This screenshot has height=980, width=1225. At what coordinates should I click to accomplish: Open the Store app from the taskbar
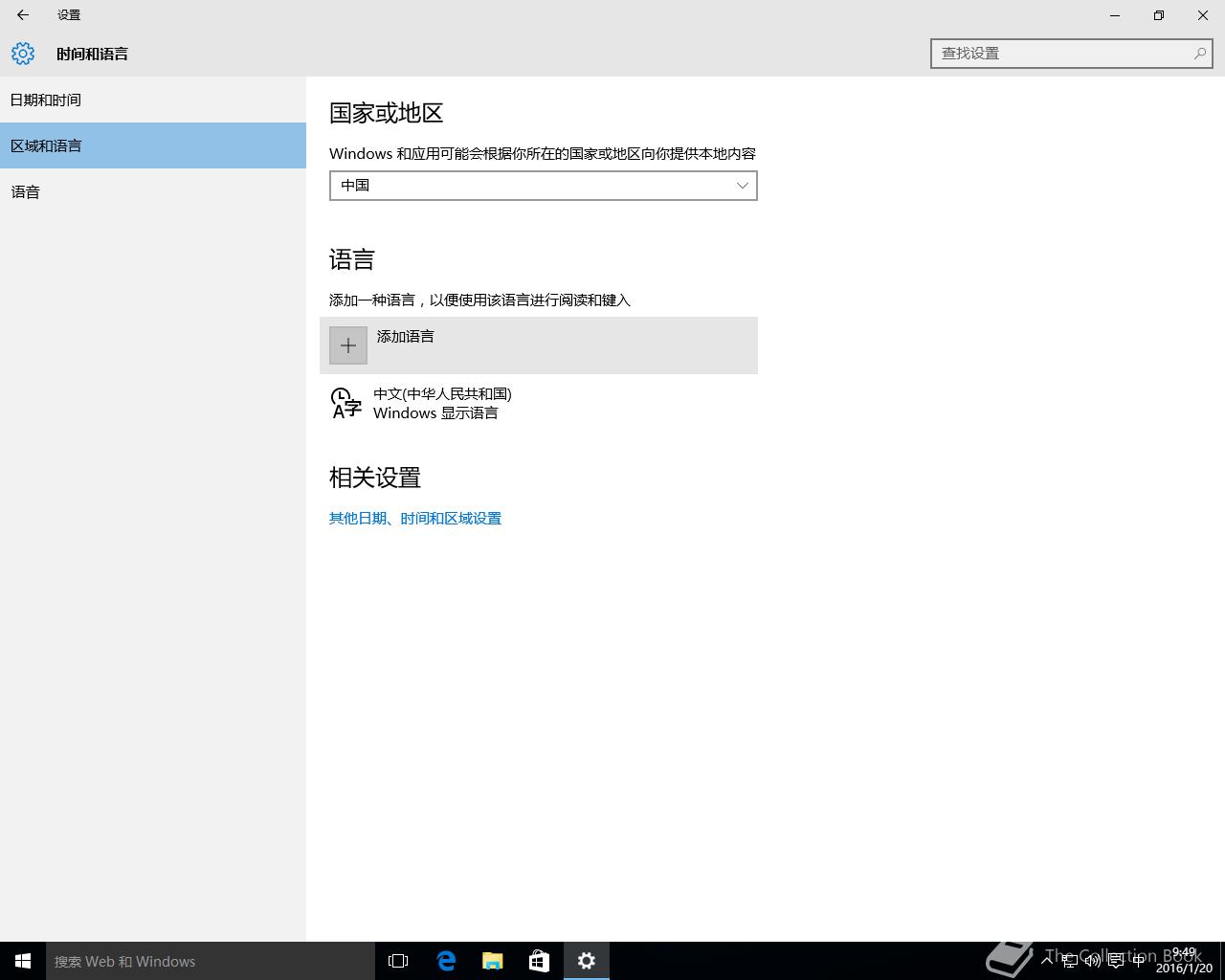(540, 961)
